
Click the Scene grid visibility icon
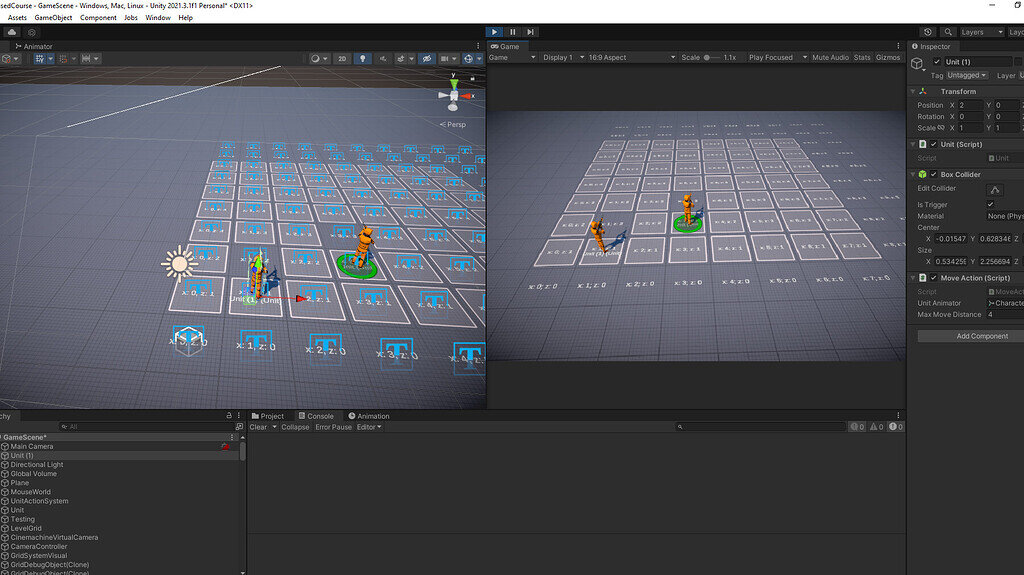coord(40,59)
